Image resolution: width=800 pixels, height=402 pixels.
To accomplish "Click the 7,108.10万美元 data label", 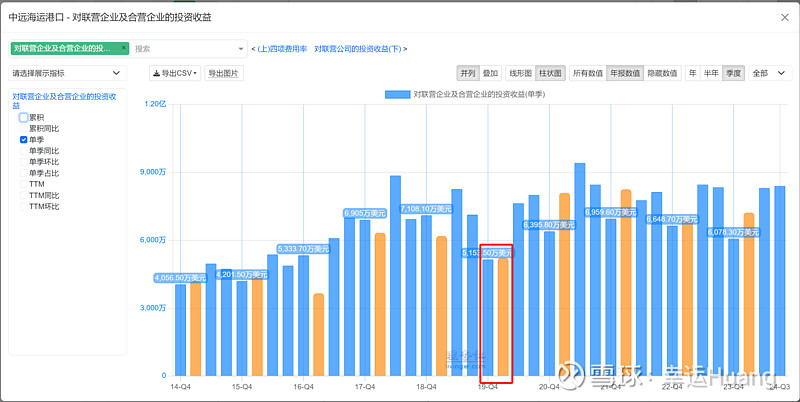I will pyautogui.click(x=426, y=209).
